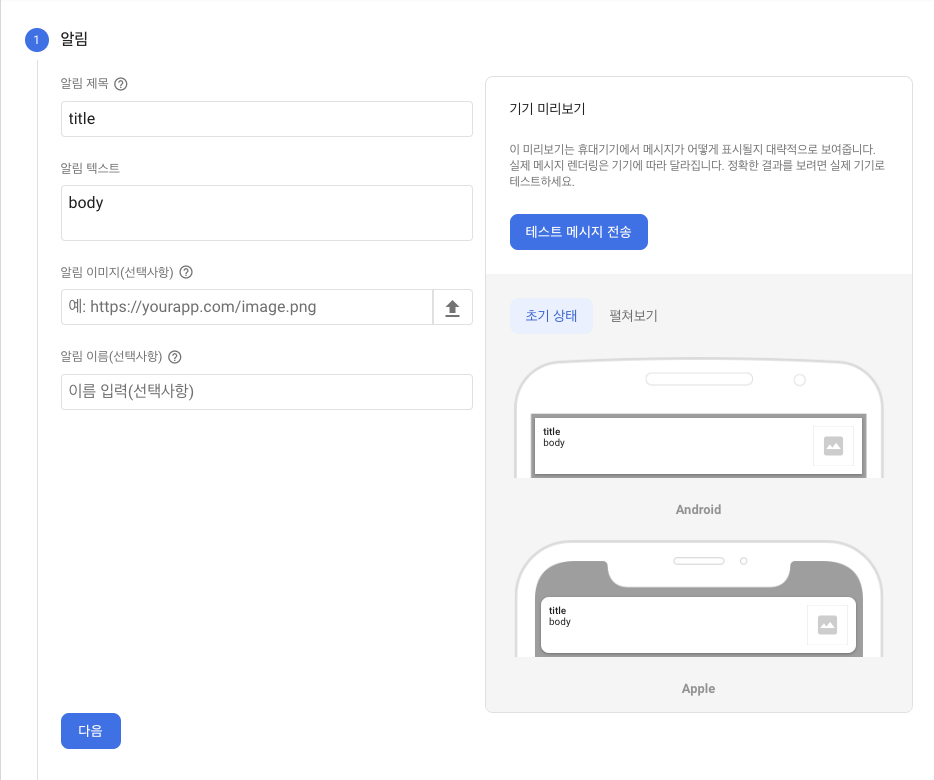Focus the 알림 텍스트 textarea containing body
Viewport: 934px width, 780px height.
(x=267, y=213)
